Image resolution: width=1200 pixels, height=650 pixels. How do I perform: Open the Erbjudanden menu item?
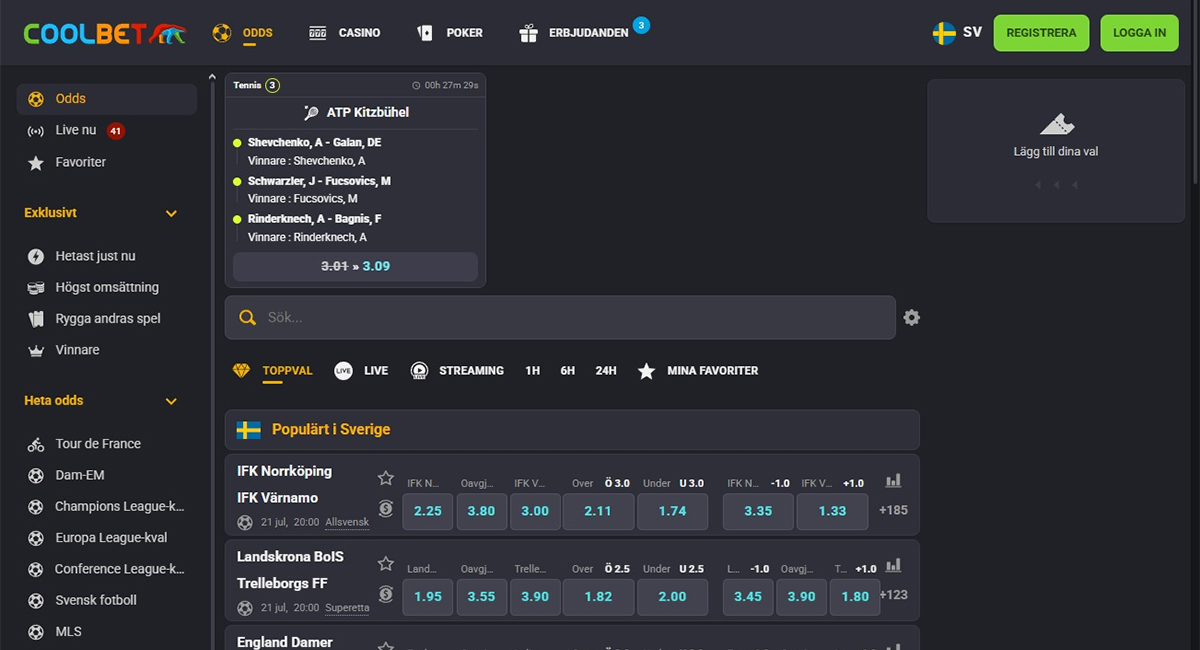tap(575, 33)
